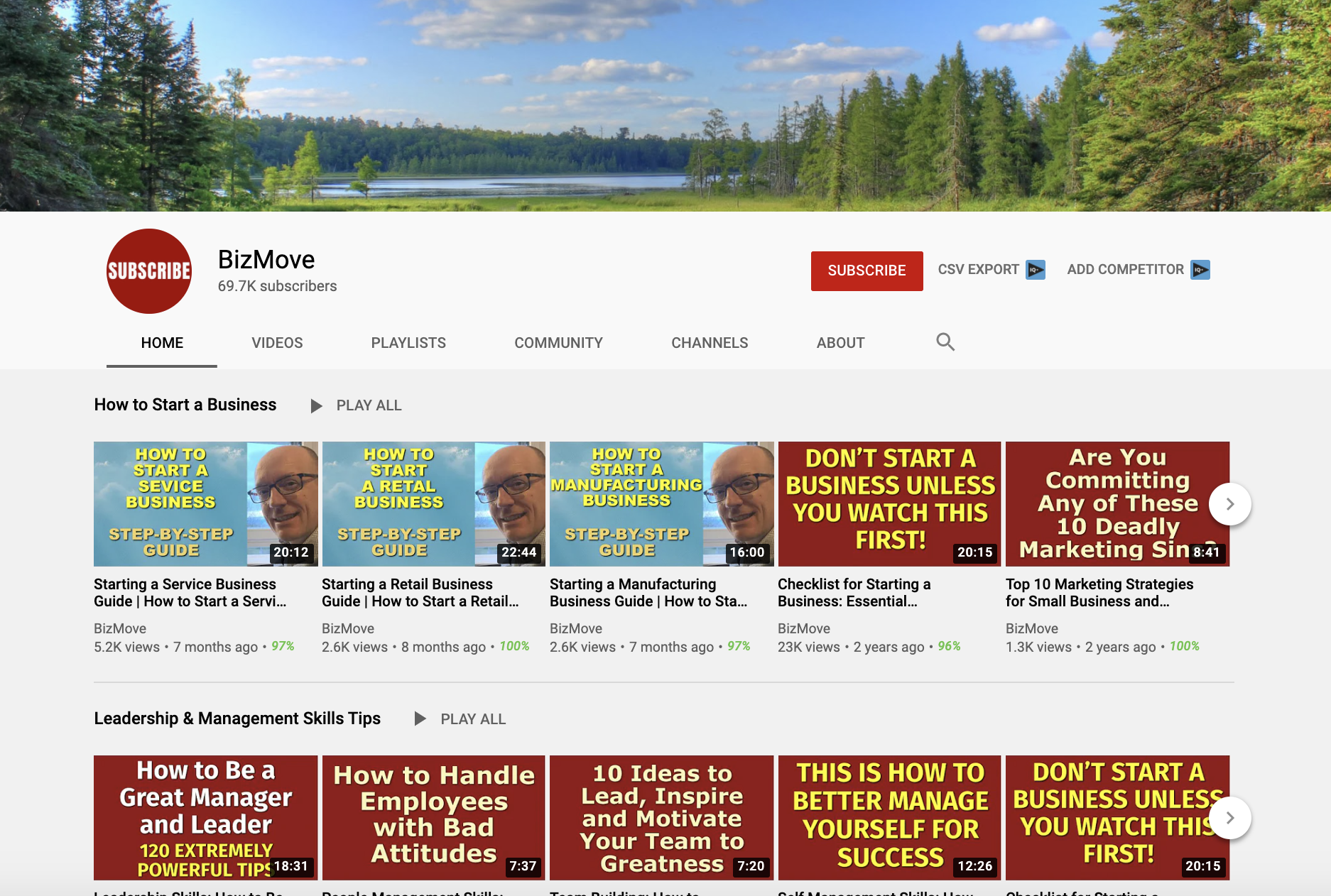Click BizMove under the Marketing Strategies video

tap(1032, 628)
